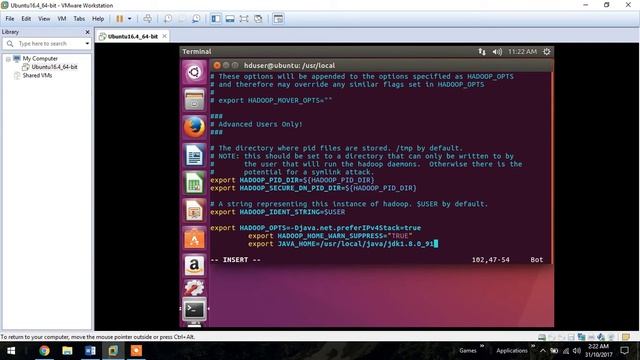Select Shared VMs in the library

point(37,76)
